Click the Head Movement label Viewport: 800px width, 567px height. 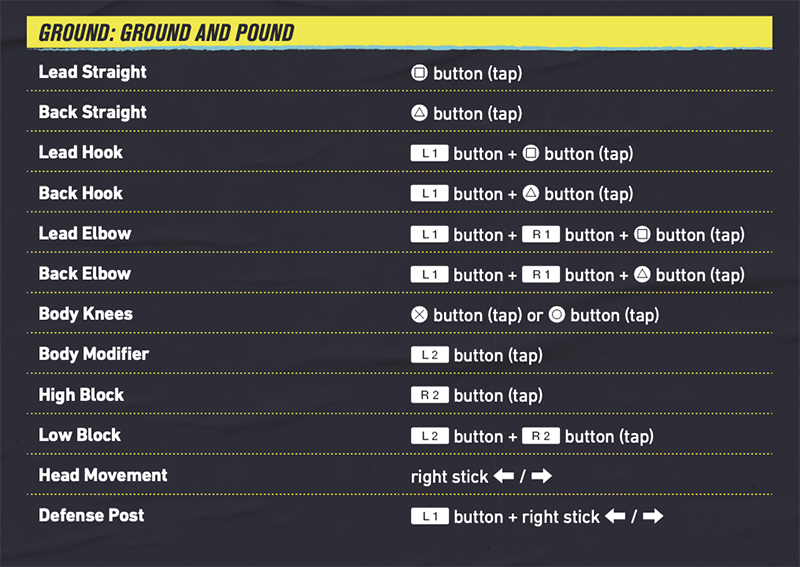[103, 475]
